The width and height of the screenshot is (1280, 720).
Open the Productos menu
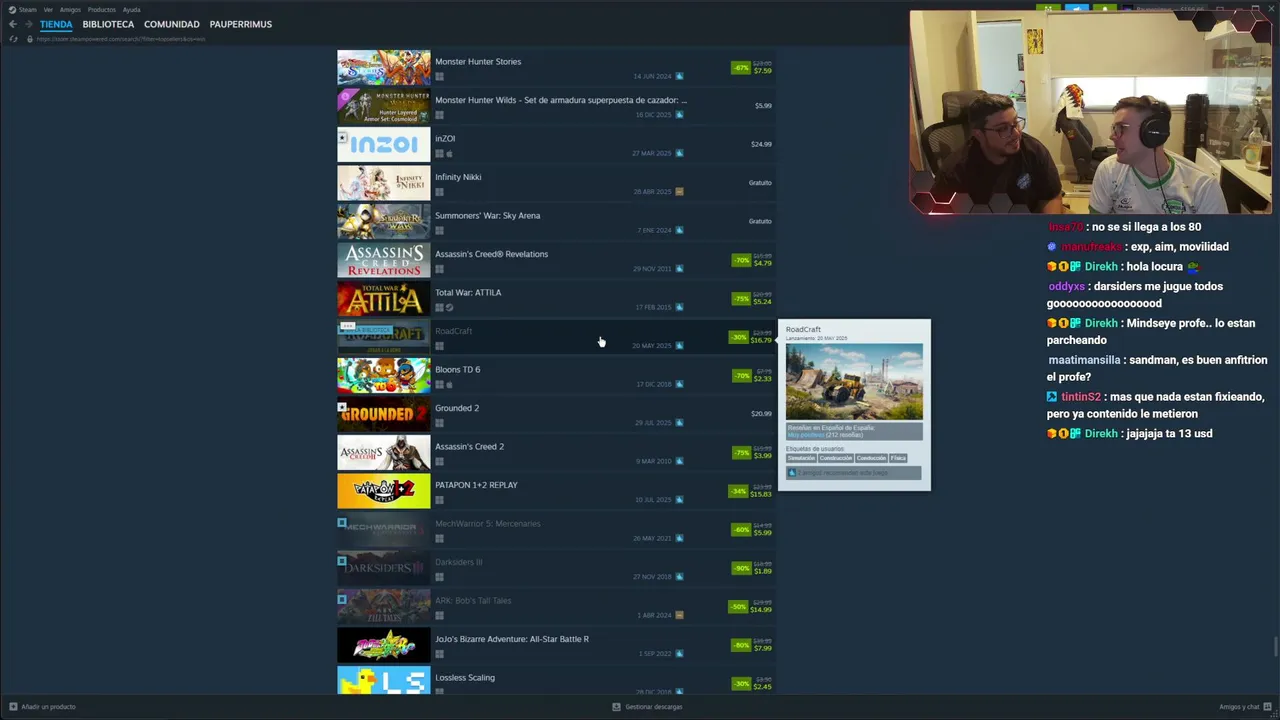102,10
